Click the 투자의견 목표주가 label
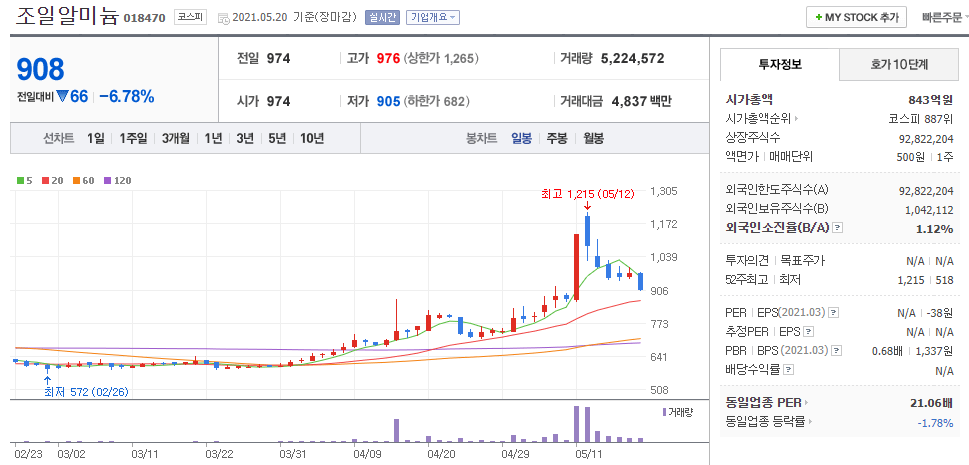This screenshot has height=465, width=969. (x=775, y=261)
